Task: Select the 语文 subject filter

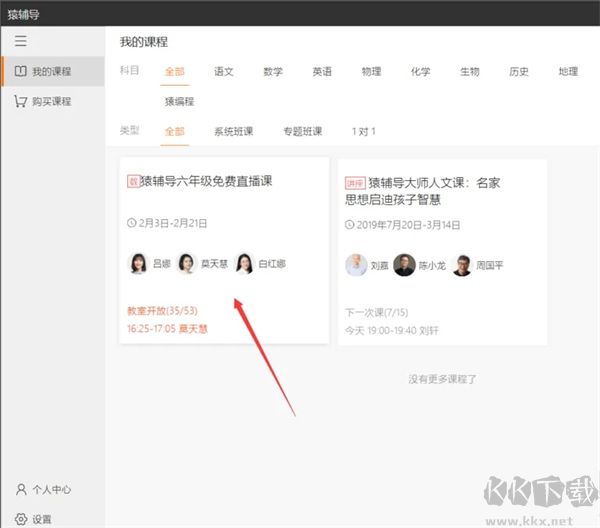Action: [223, 72]
